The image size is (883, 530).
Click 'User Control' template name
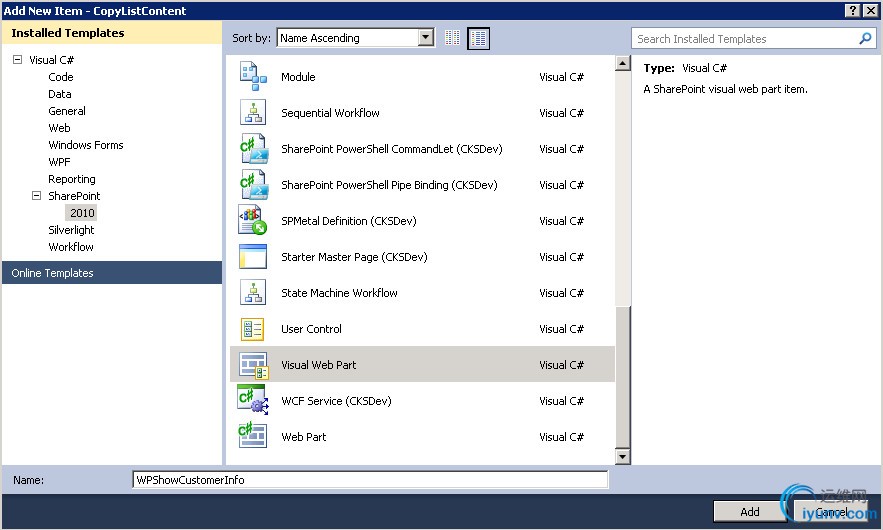[311, 329]
